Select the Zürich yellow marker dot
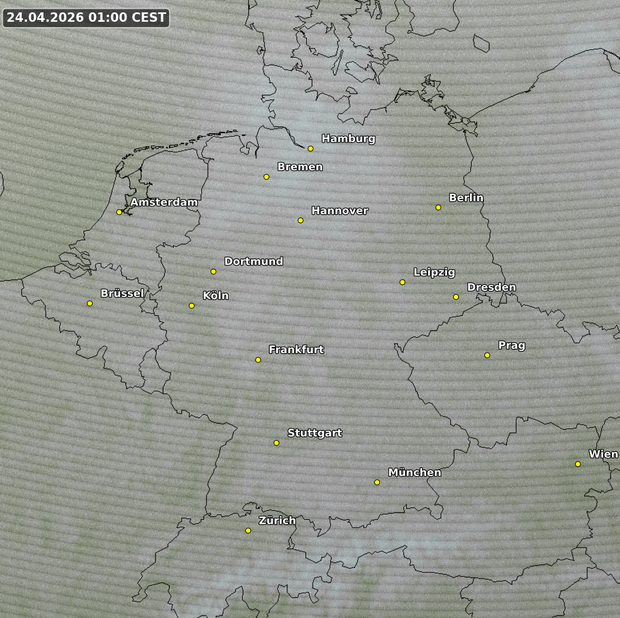The image size is (620, 618). 248,530
